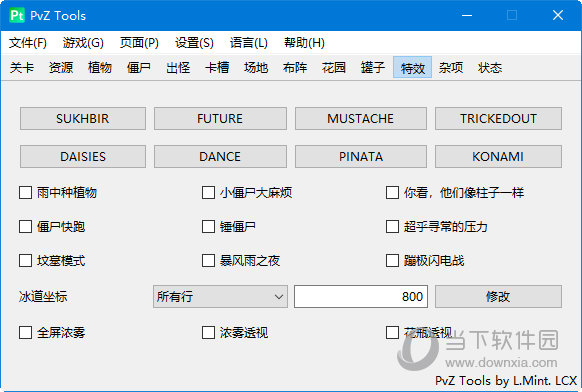Switch to the 僵尸 tab
This screenshot has width=582, height=392.
click(x=139, y=68)
